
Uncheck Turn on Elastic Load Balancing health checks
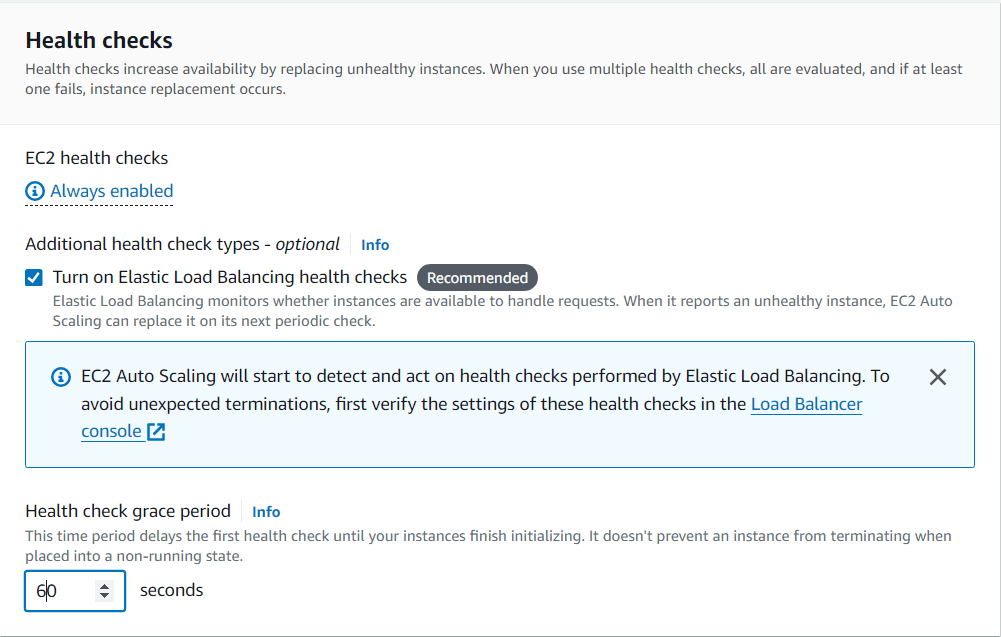coord(33,277)
